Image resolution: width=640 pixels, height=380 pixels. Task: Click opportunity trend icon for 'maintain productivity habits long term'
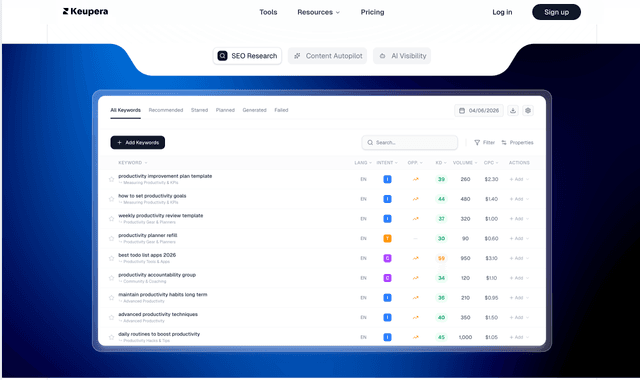point(416,298)
